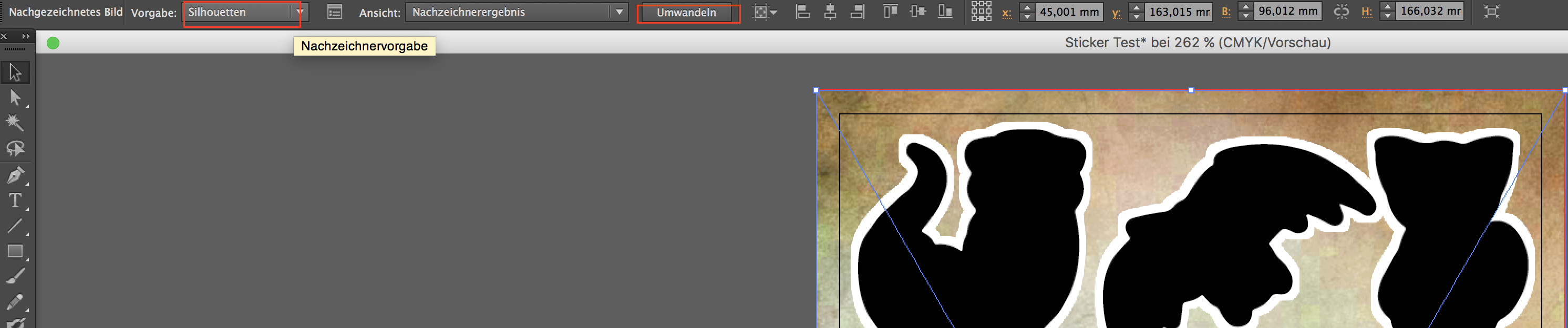Click vertical align bottom icon
The image size is (1568, 328).
point(945,11)
